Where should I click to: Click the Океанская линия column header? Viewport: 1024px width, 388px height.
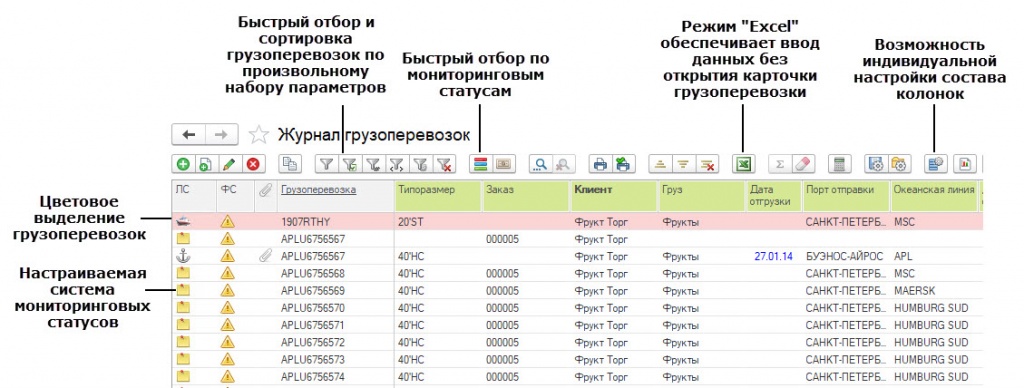[934, 195]
